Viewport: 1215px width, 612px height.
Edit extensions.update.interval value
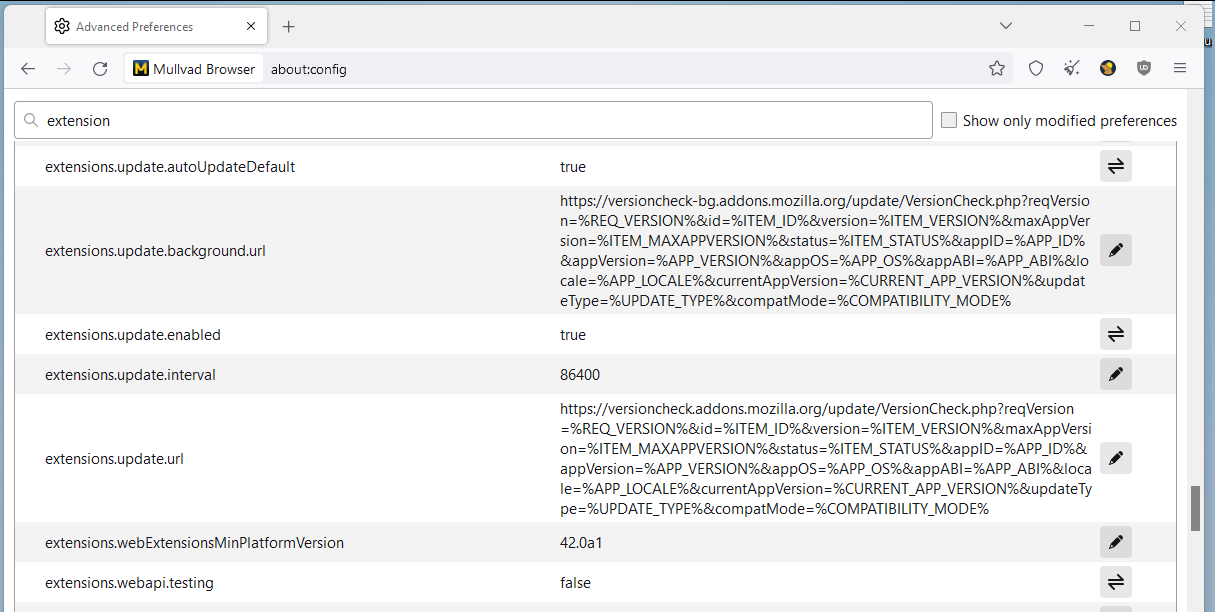tap(1115, 375)
